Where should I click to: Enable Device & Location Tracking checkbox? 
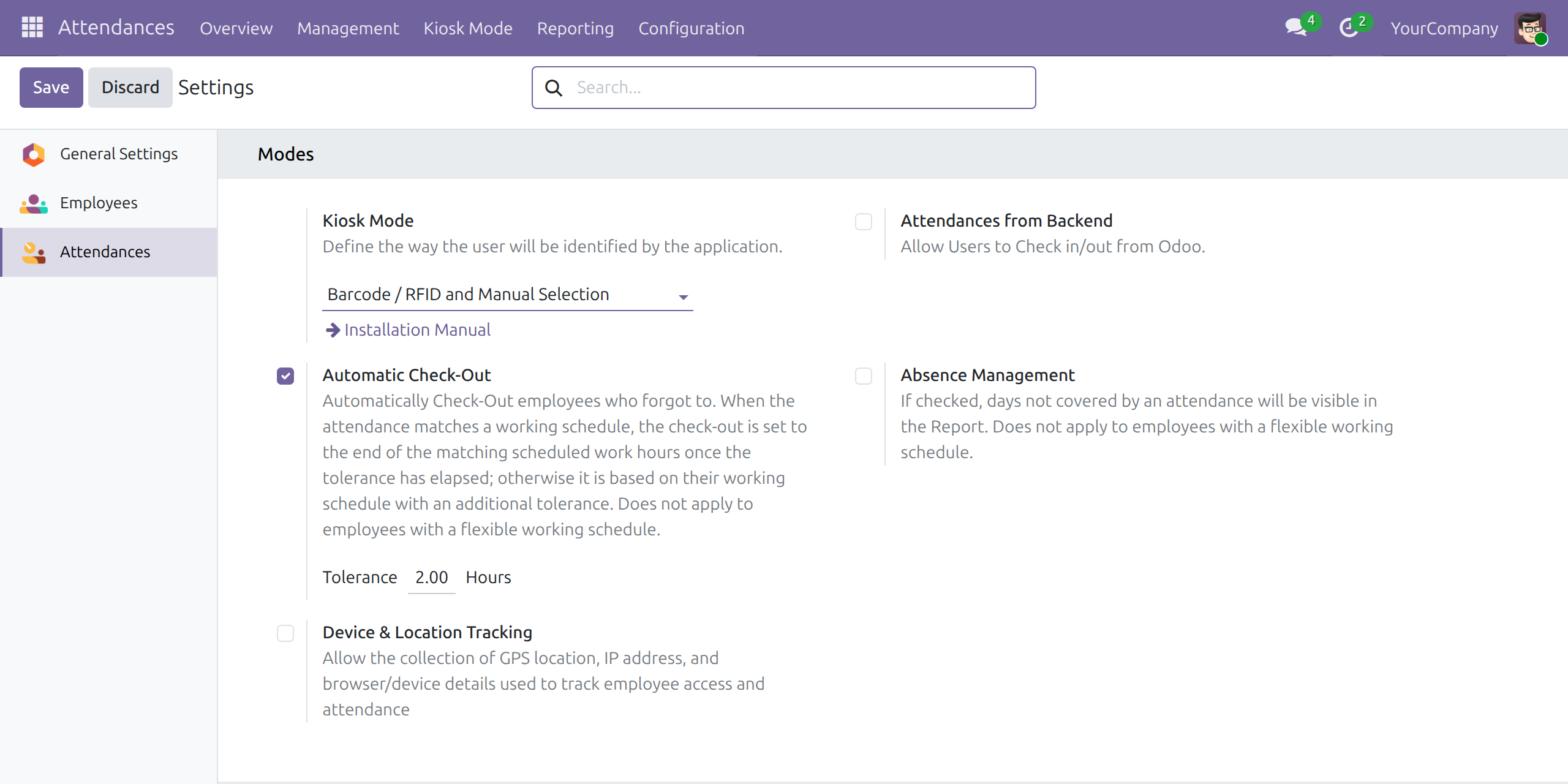[285, 633]
